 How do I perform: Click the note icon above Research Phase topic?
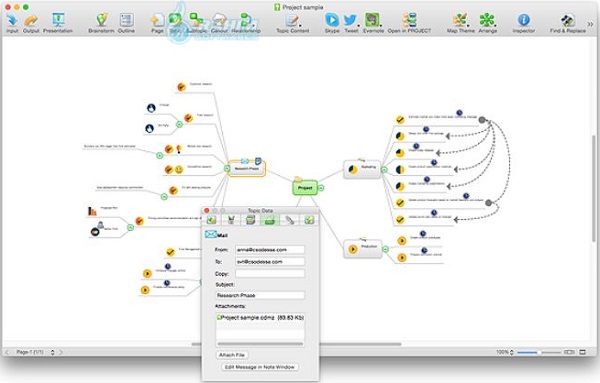pos(258,160)
